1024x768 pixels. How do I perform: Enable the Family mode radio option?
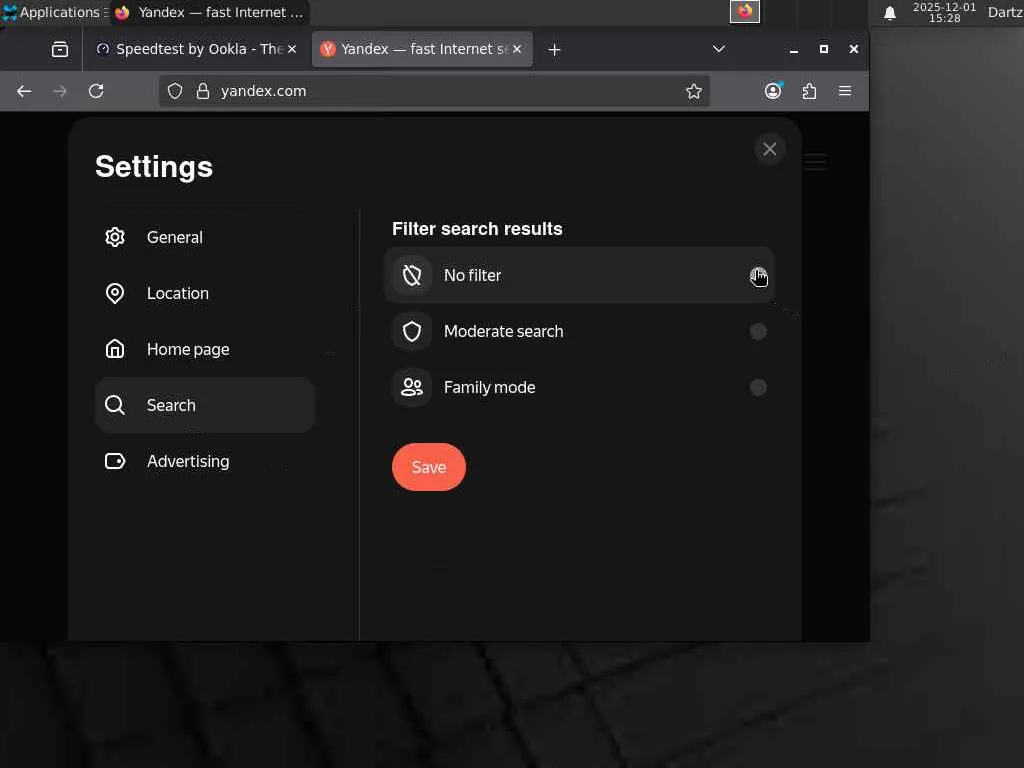click(x=758, y=387)
